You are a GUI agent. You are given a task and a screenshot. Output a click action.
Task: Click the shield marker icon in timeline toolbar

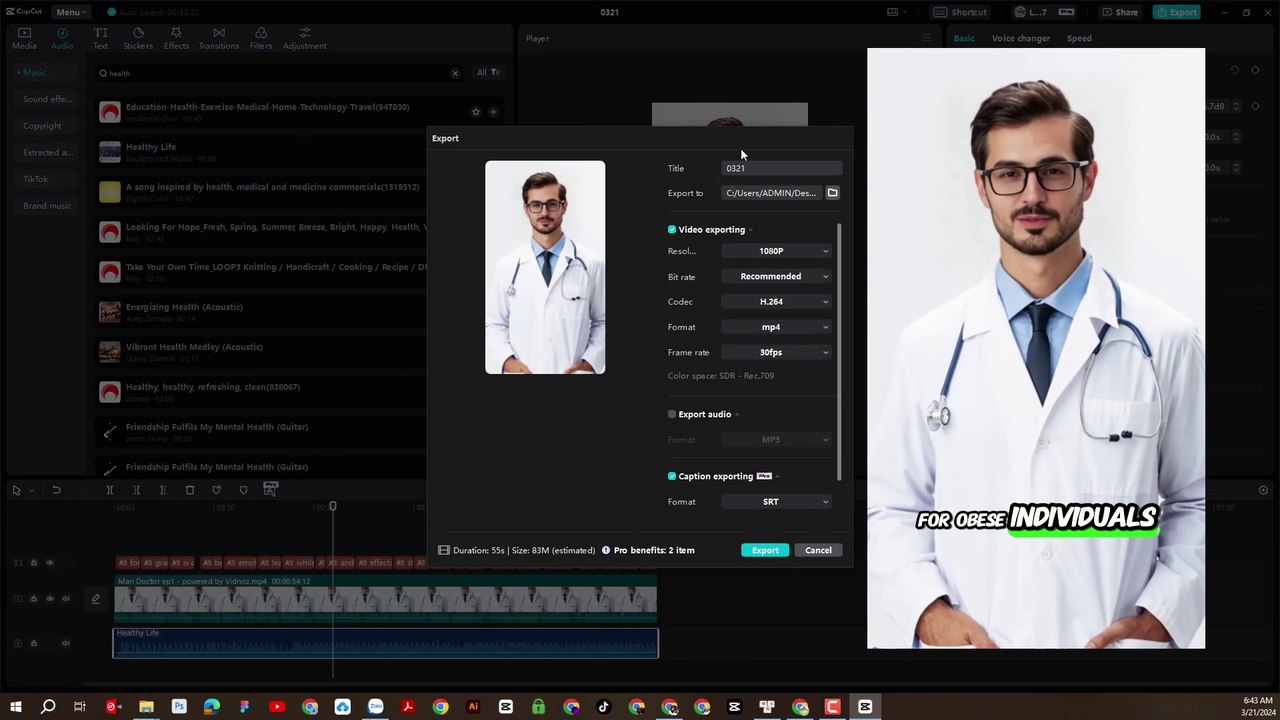[243, 490]
